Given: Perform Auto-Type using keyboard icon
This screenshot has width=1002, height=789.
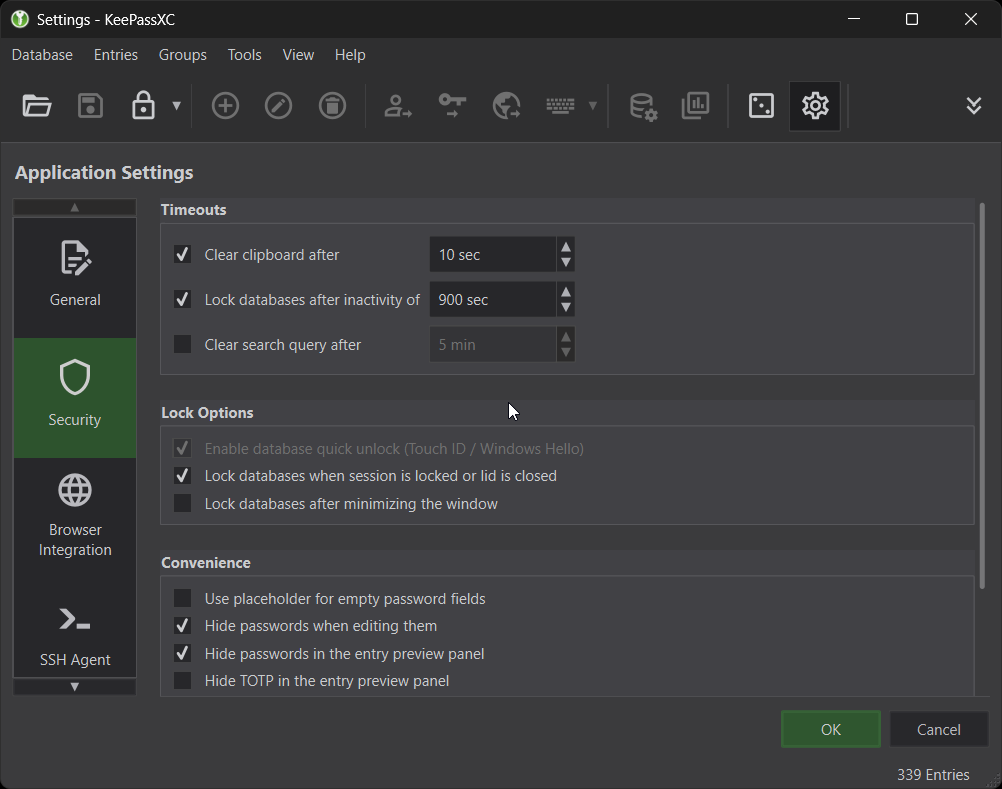Looking at the screenshot, I should tap(560, 105).
